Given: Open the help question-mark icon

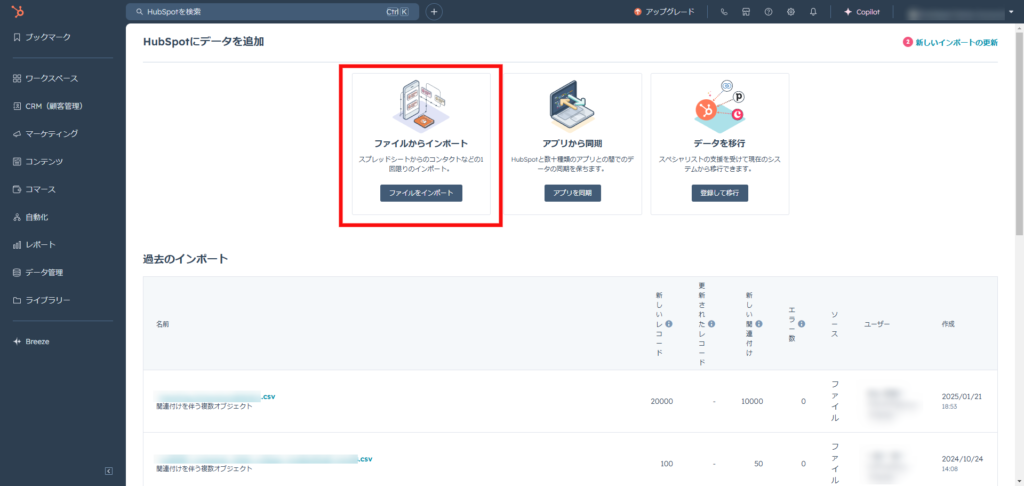Looking at the screenshot, I should point(769,12).
